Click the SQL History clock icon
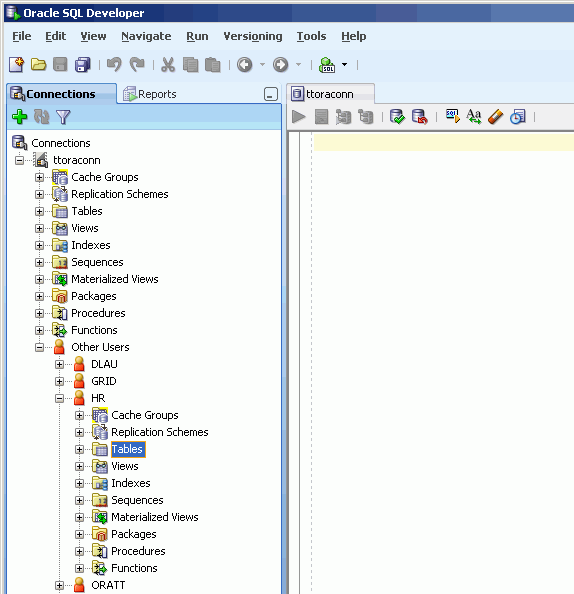This screenshot has width=574, height=594. (518, 117)
